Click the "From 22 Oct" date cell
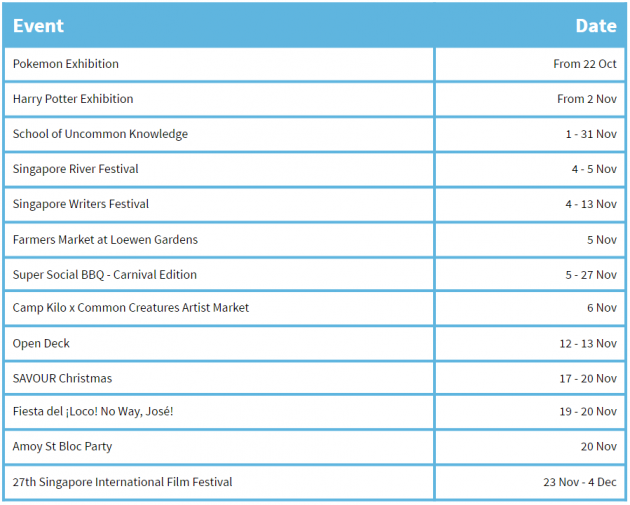Screen dimensions: 630x505 [x=584, y=64]
